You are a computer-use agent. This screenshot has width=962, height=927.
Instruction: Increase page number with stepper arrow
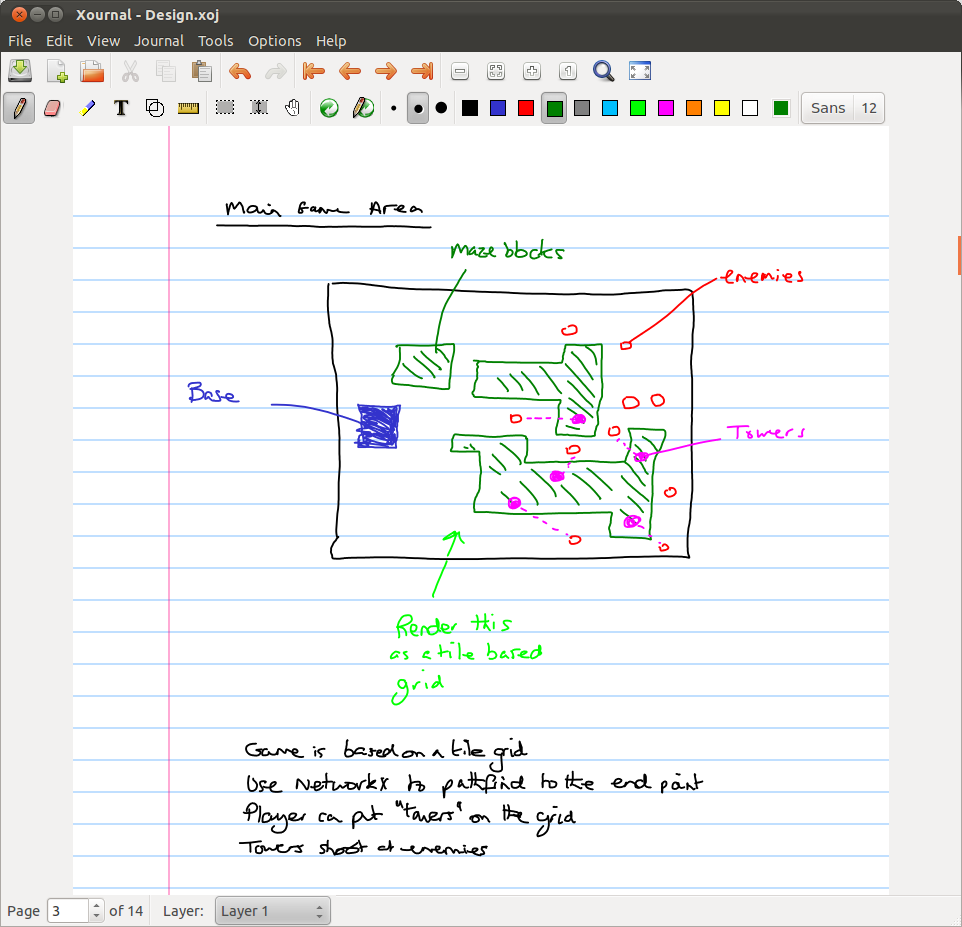pyautogui.click(x=97, y=906)
